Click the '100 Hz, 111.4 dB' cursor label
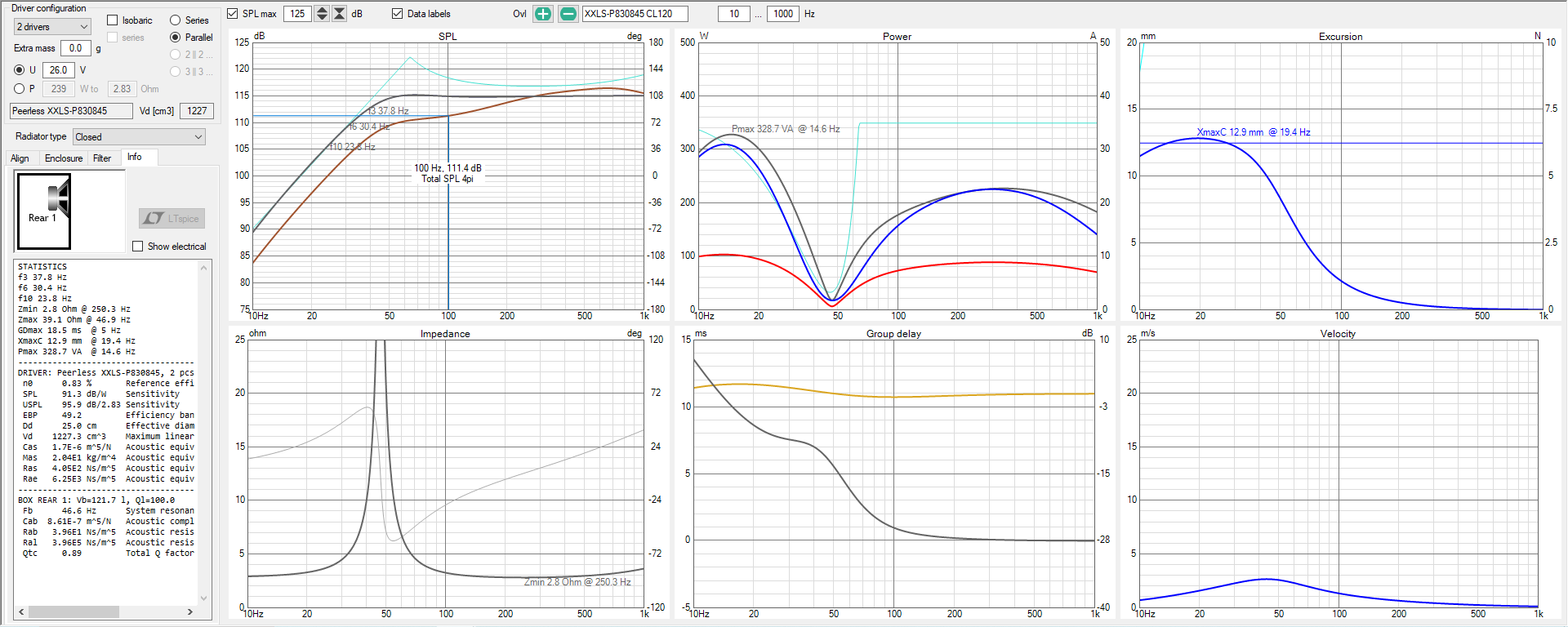Viewport: 1568px width, 627px height. (x=448, y=168)
